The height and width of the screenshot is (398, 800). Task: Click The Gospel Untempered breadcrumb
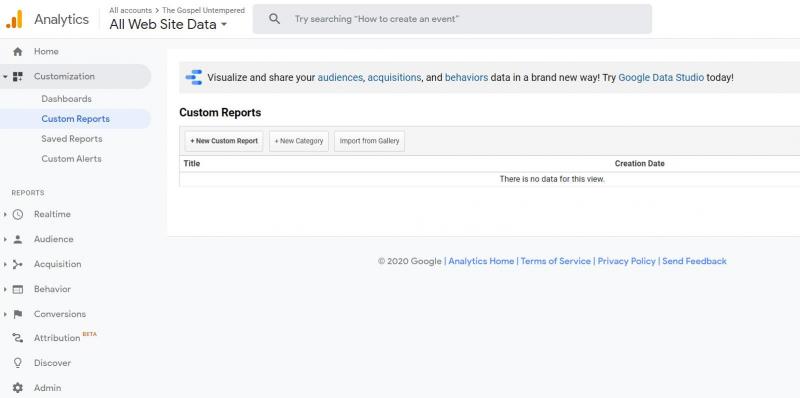pos(204,10)
